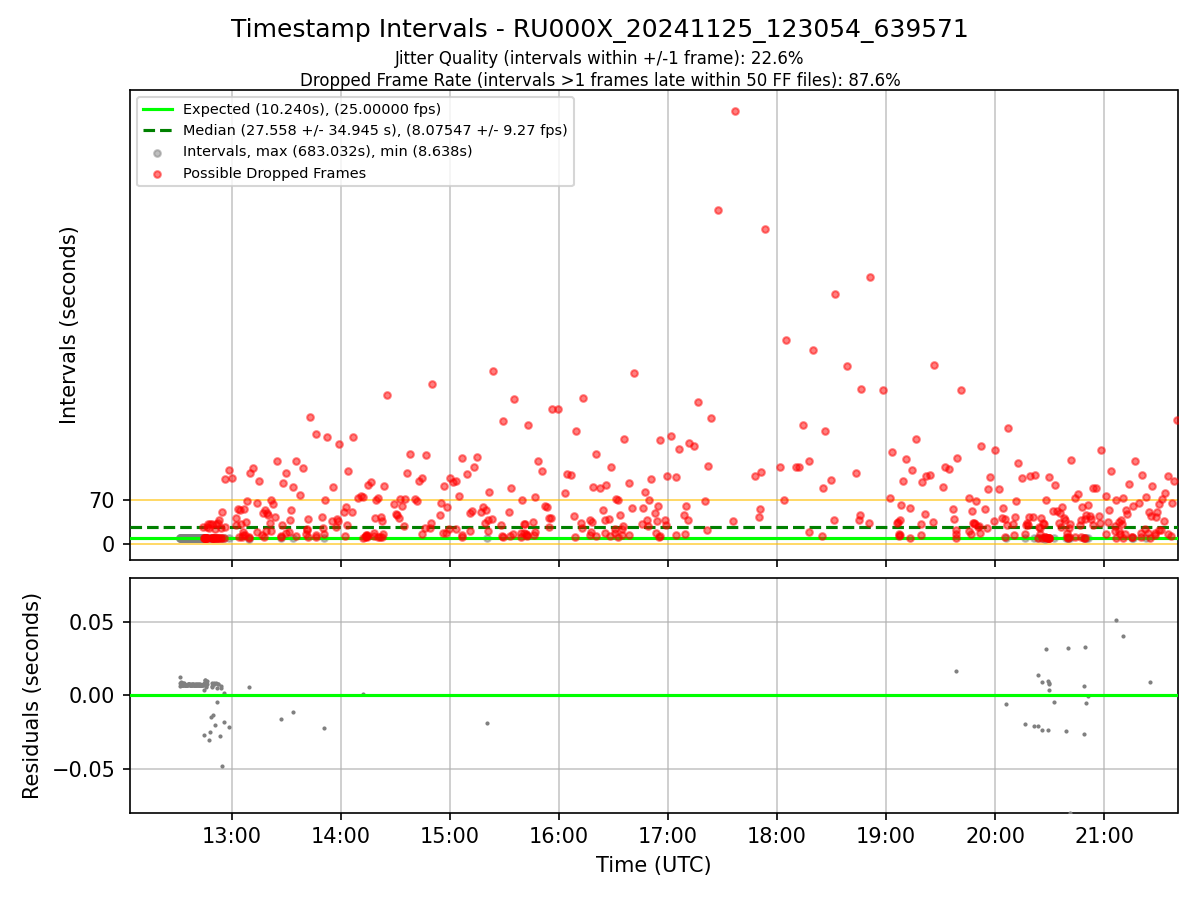Click the '21:00' time tick label
1200x900 pixels.
pyautogui.click(x=1104, y=835)
